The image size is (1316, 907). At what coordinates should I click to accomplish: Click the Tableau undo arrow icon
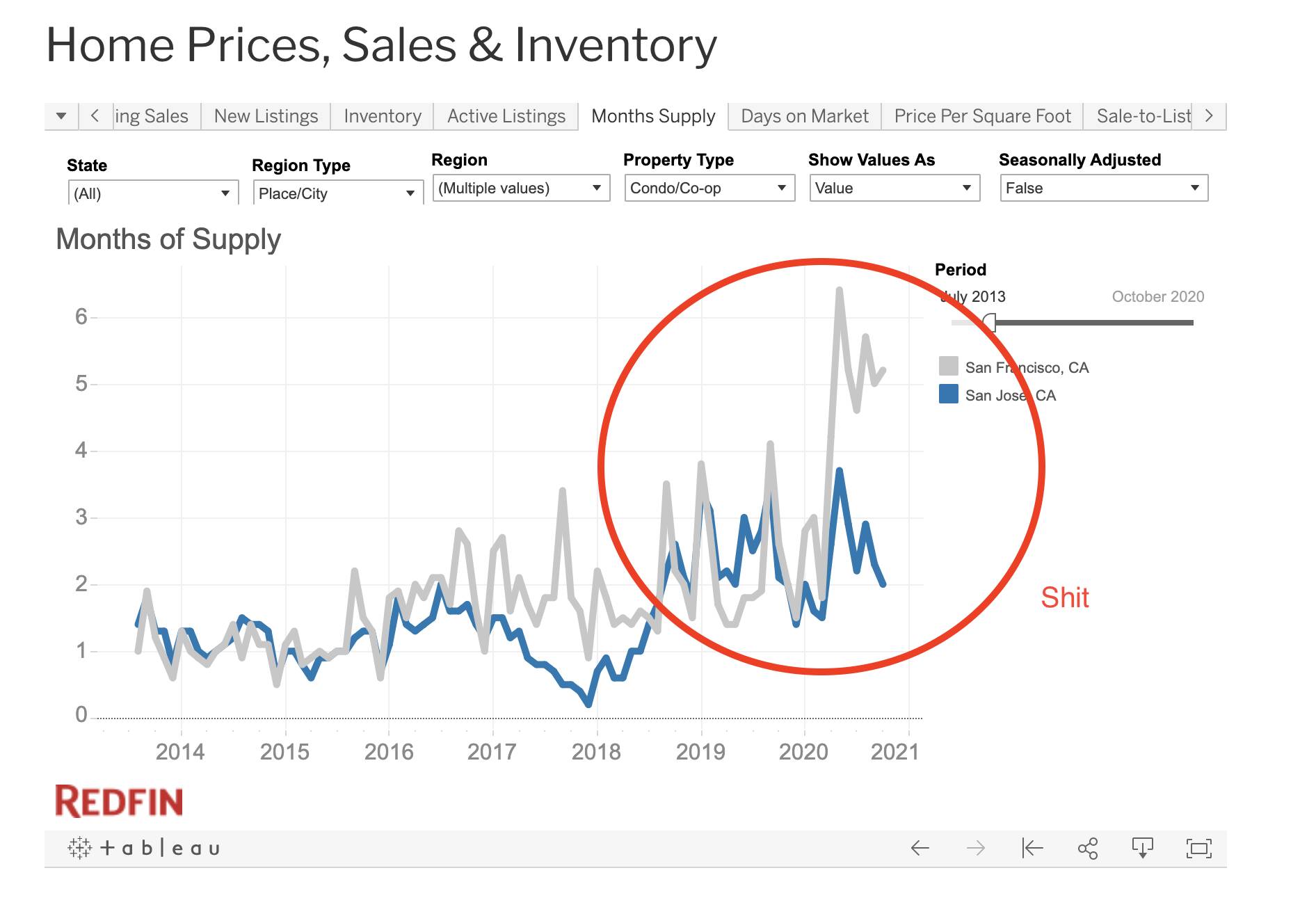[920, 848]
